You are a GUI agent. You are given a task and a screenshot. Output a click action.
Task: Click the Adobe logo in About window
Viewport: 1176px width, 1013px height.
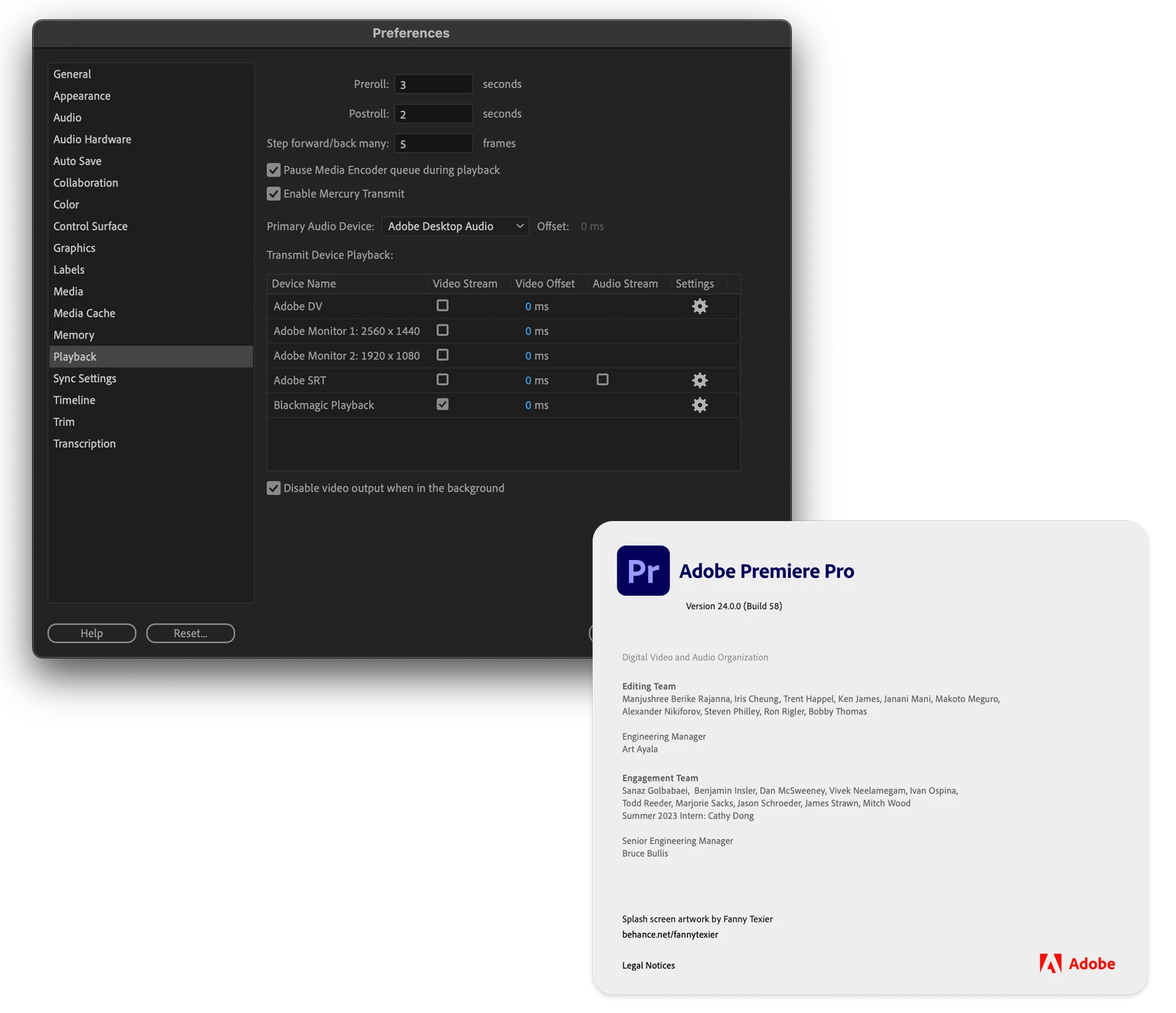(1077, 964)
